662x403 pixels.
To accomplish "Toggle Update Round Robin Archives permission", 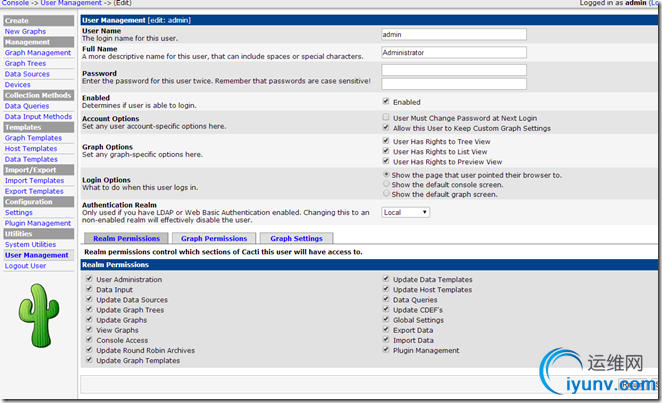I will tap(89, 349).
